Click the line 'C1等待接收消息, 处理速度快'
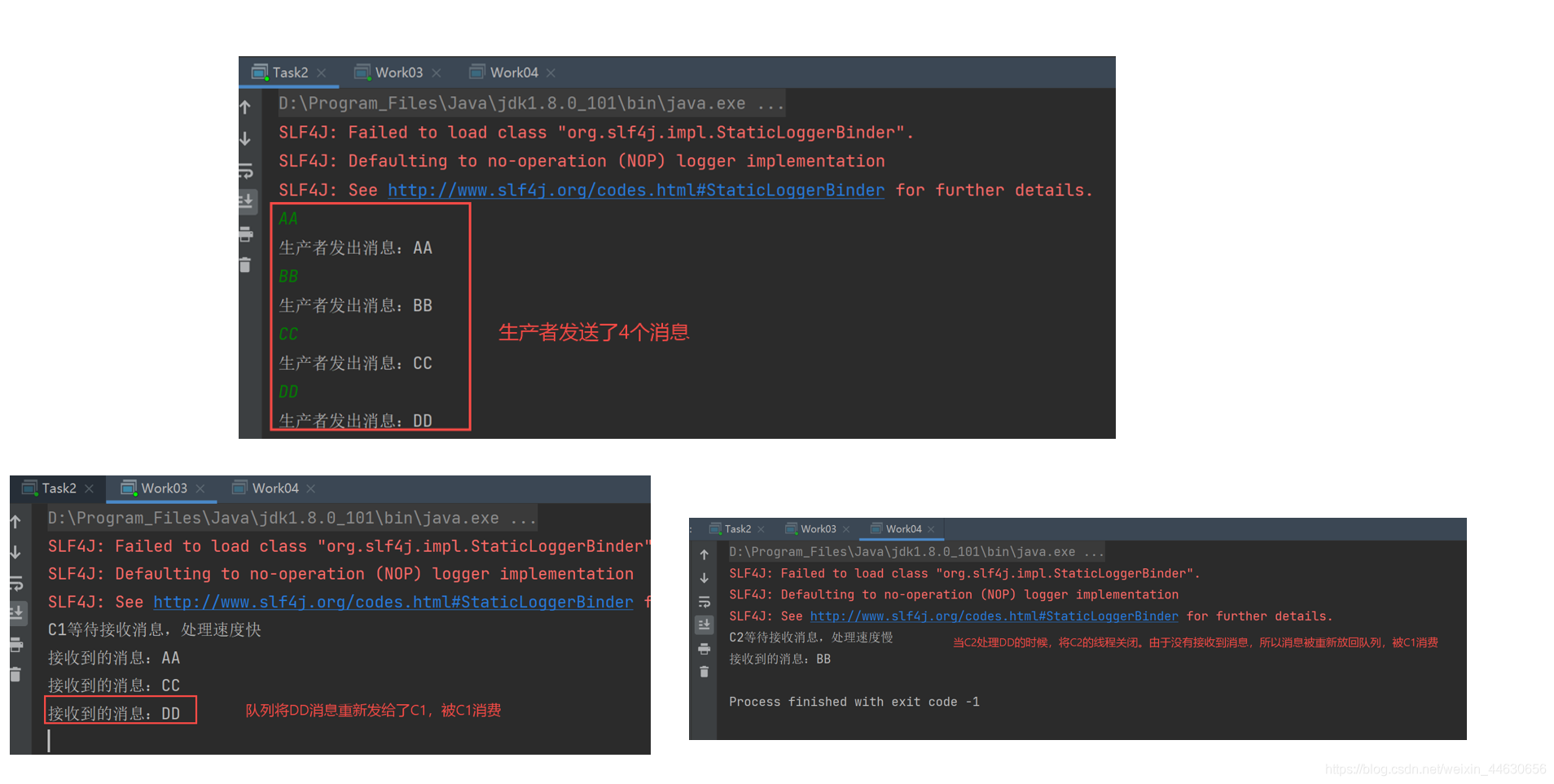The height and width of the screenshot is (784, 1554). click(x=155, y=630)
